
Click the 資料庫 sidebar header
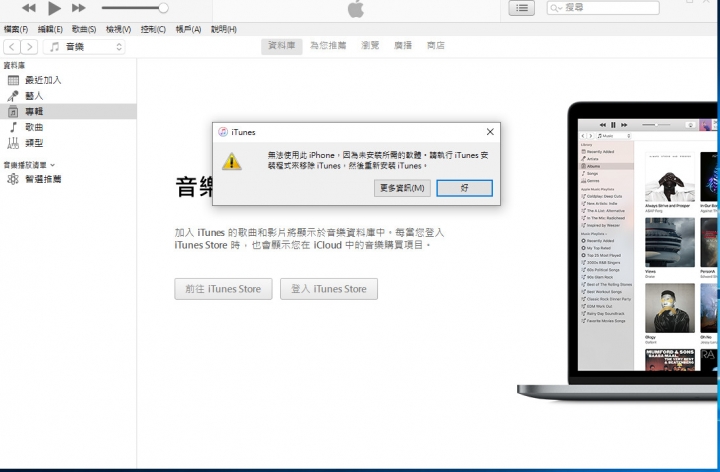pos(14,66)
